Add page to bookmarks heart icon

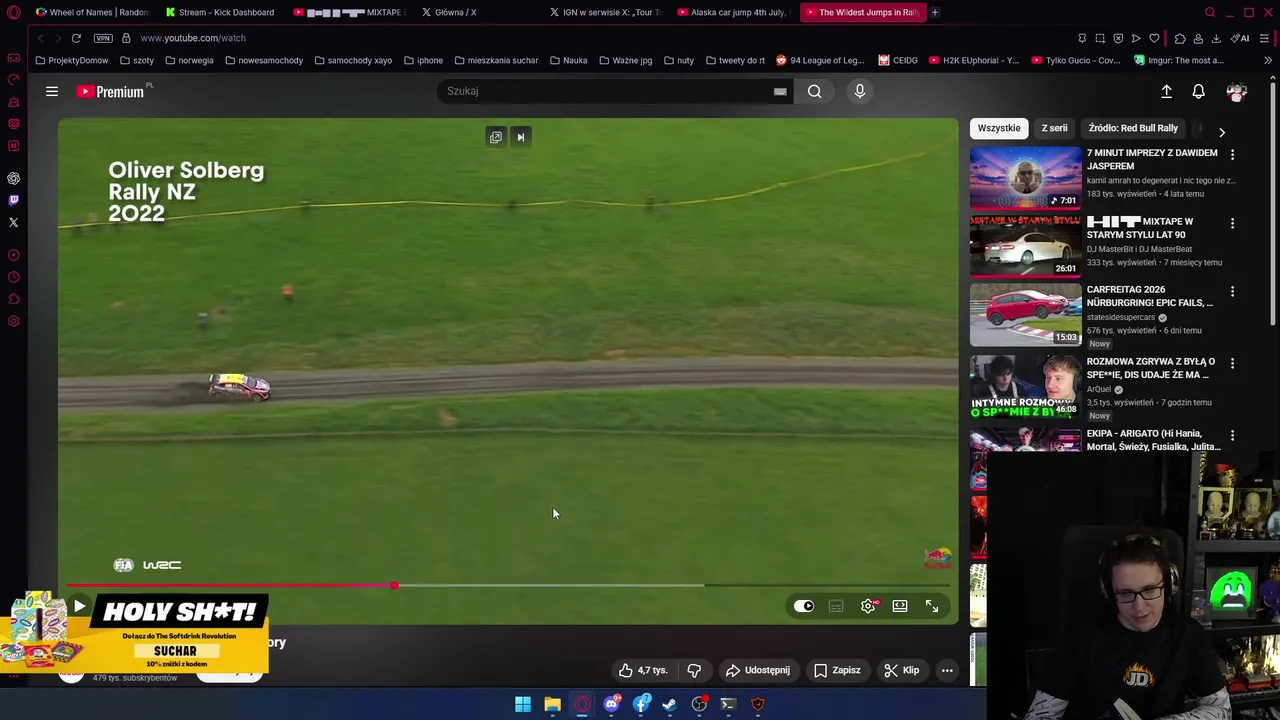[1154, 38]
